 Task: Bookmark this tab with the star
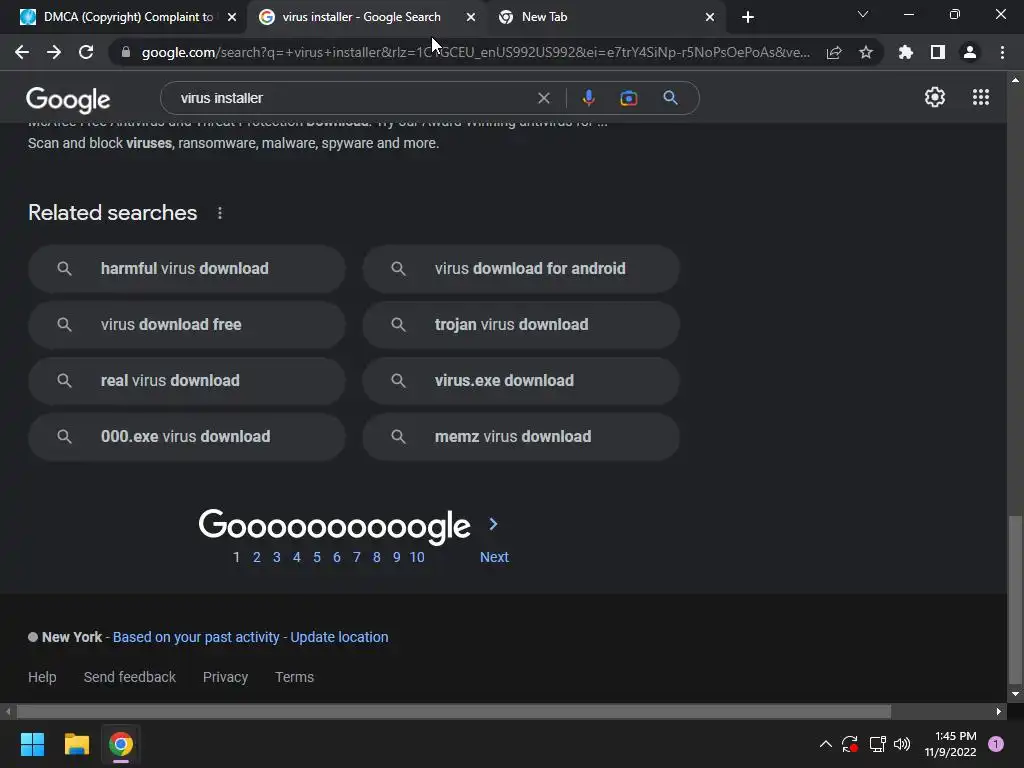(x=866, y=52)
